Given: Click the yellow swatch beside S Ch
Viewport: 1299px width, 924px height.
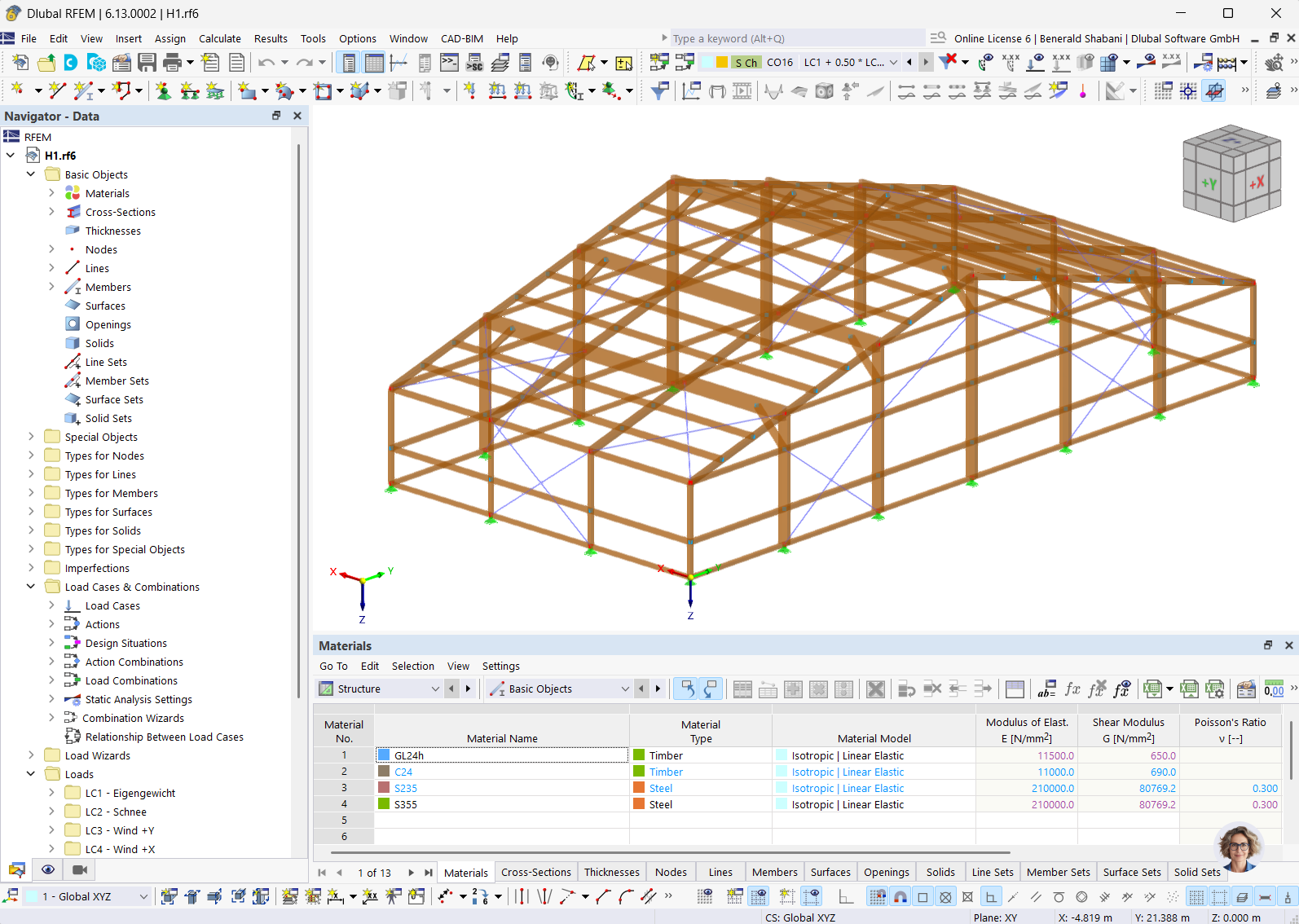Looking at the screenshot, I should click(x=721, y=62).
